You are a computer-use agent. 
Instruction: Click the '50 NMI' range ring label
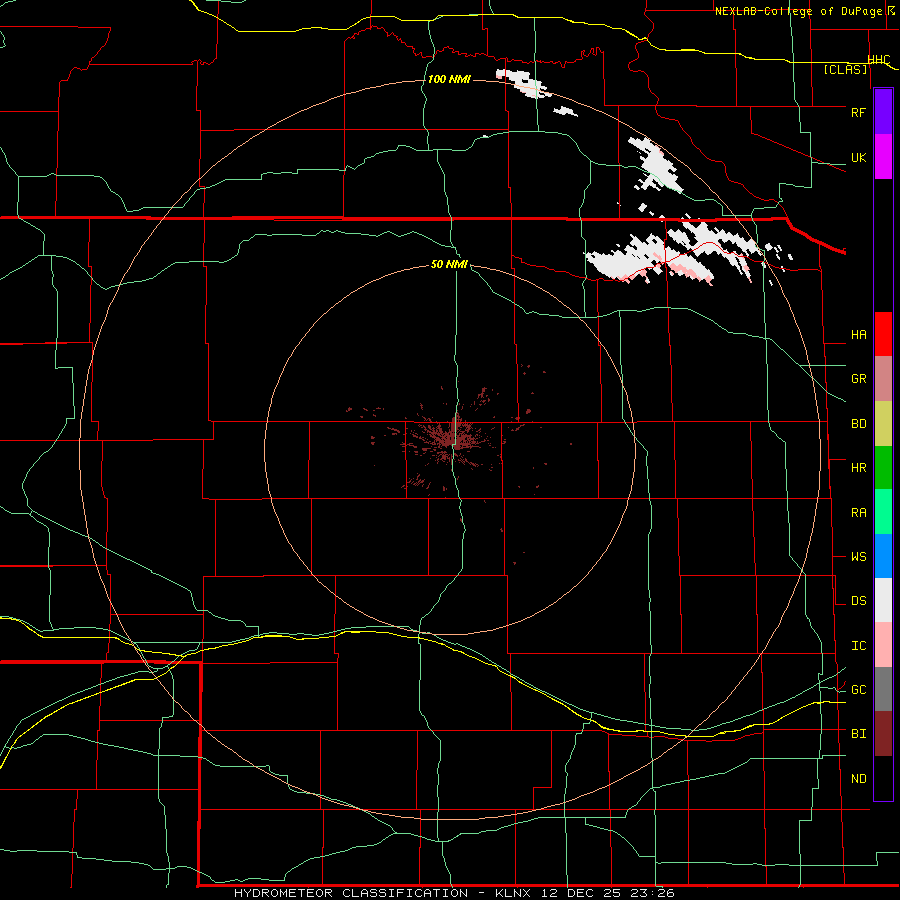point(449,264)
